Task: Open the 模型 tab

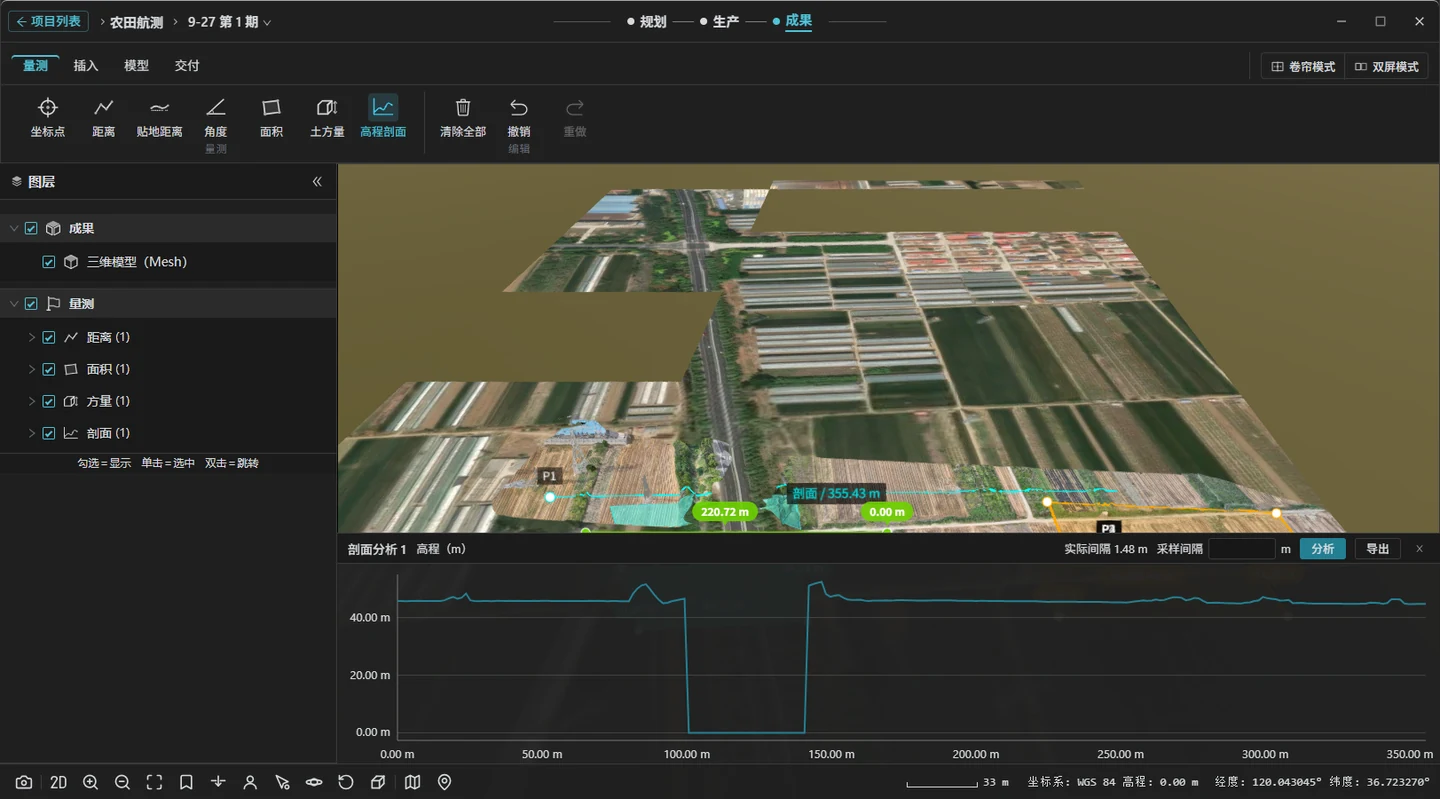Action: [x=136, y=66]
